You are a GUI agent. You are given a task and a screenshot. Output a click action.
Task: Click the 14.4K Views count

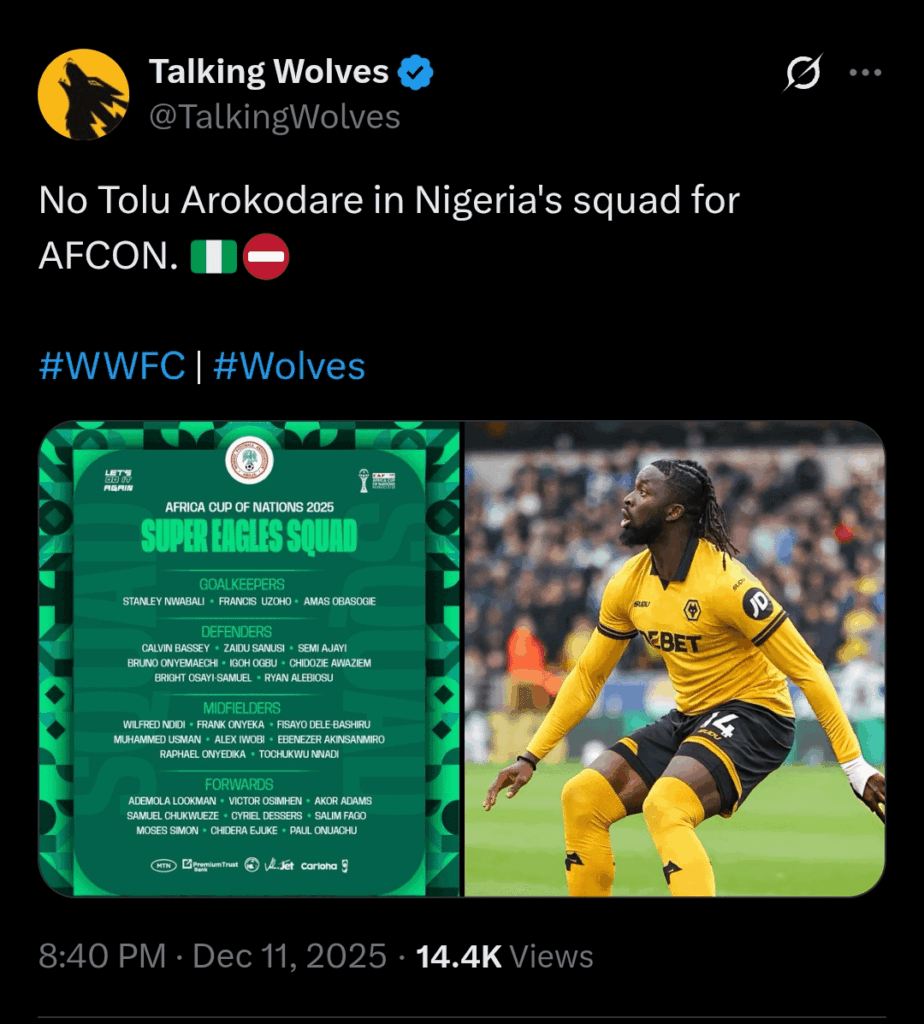click(x=458, y=955)
